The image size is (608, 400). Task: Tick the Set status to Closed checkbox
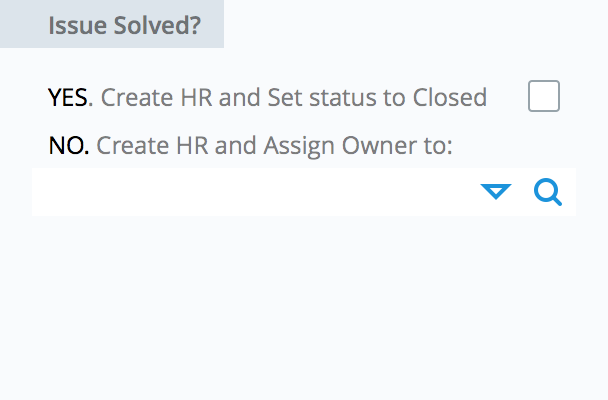(544, 96)
